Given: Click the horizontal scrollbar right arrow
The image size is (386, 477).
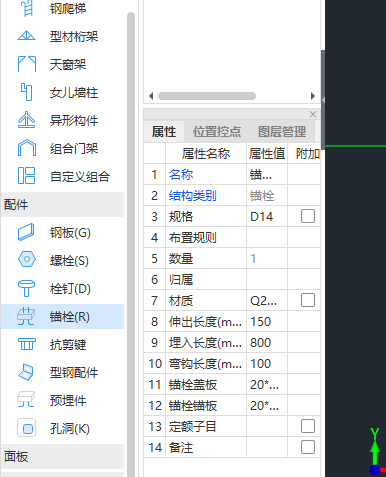Looking at the screenshot, I should [312, 96].
